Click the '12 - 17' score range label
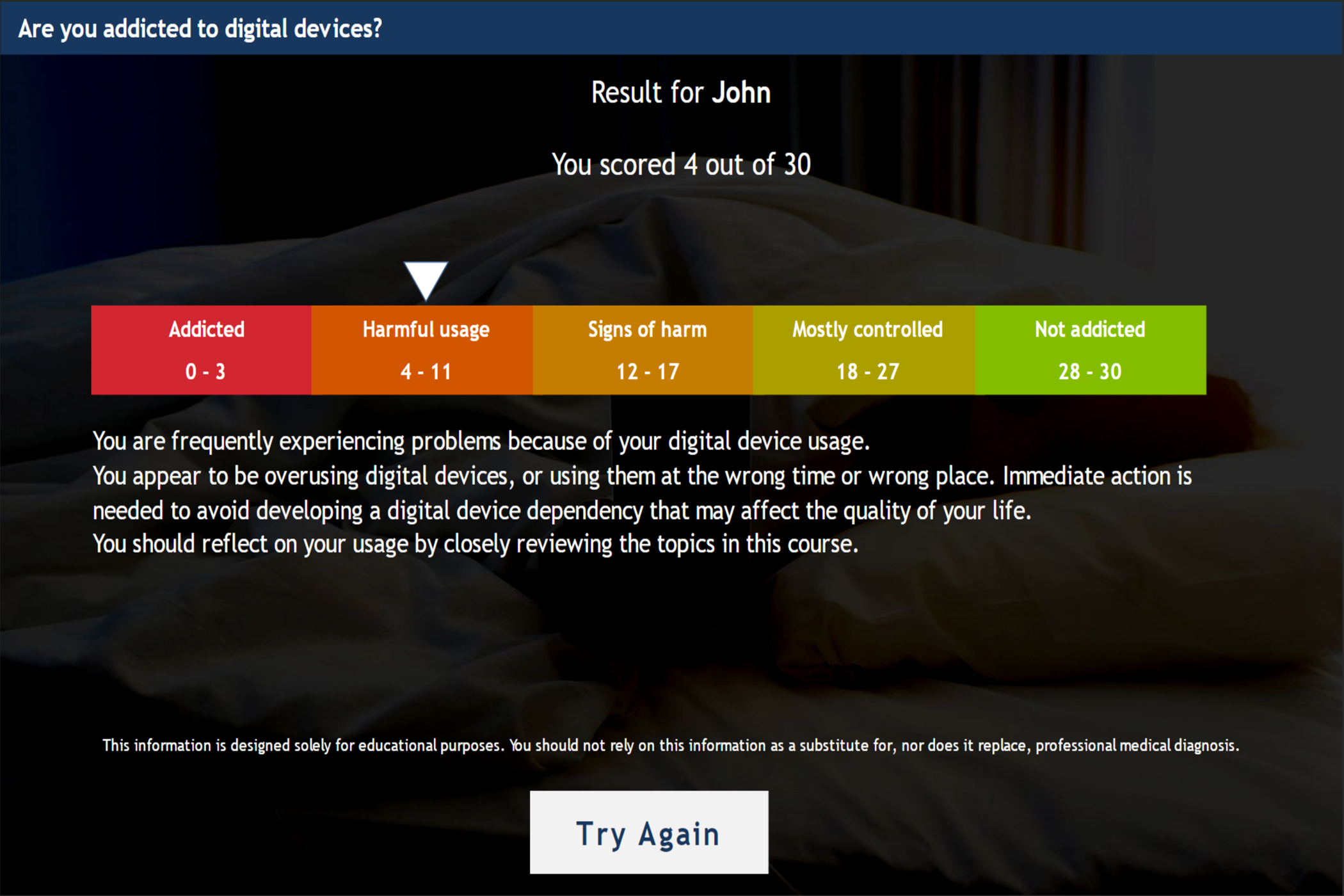Viewport: 1344px width, 896px height. 648,372
